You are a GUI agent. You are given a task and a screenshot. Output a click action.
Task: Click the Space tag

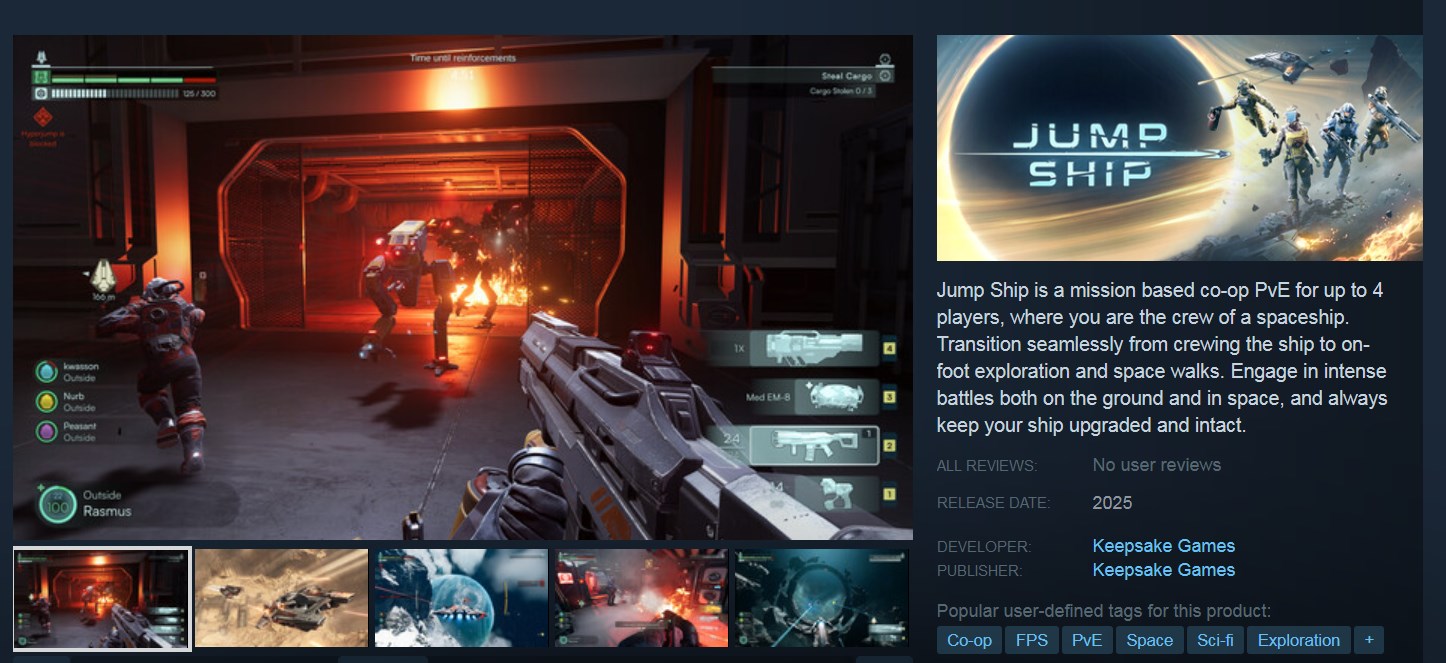pos(1149,641)
